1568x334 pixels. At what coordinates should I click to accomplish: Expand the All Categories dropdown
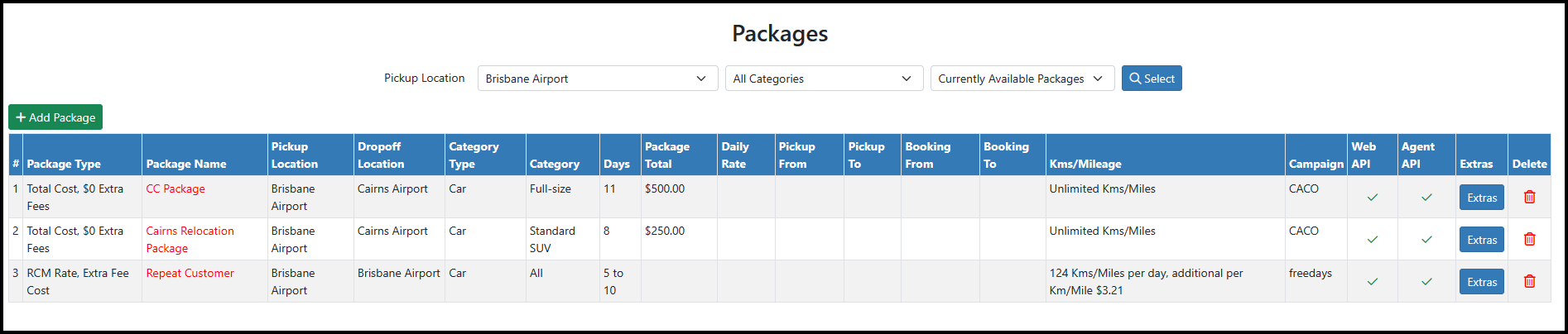(x=824, y=79)
